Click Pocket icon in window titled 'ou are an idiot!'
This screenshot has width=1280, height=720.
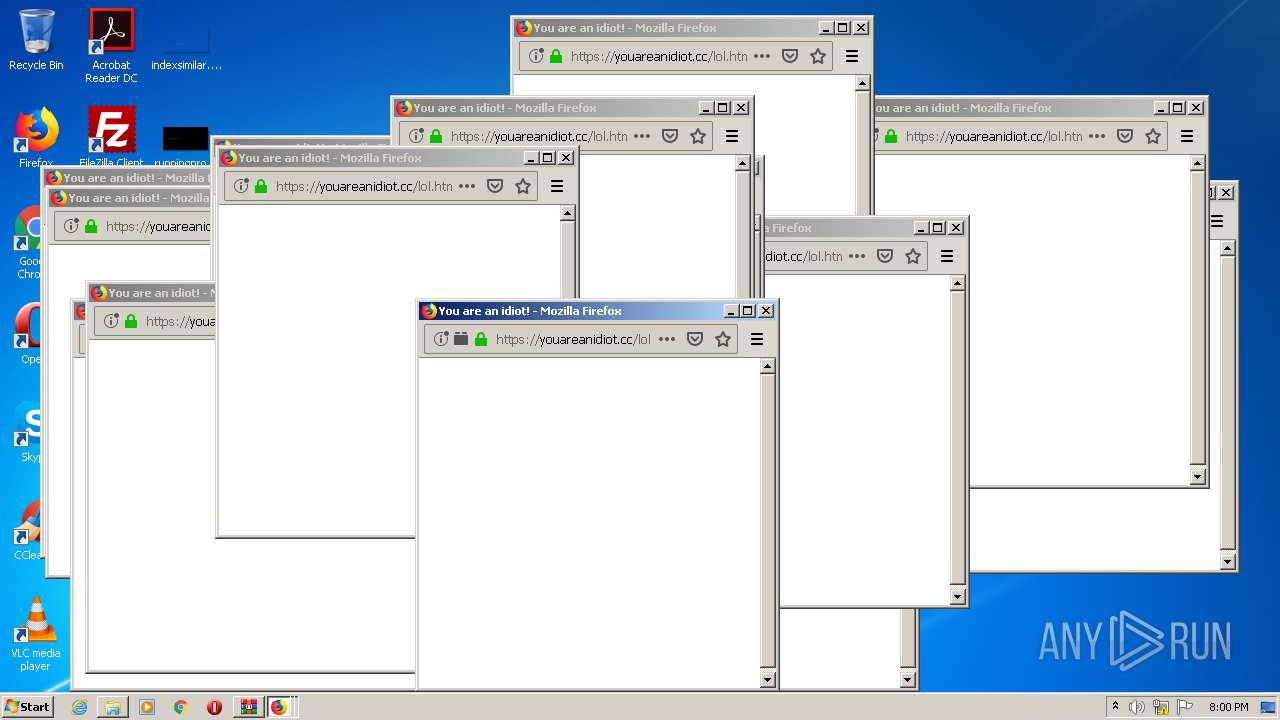1125,136
